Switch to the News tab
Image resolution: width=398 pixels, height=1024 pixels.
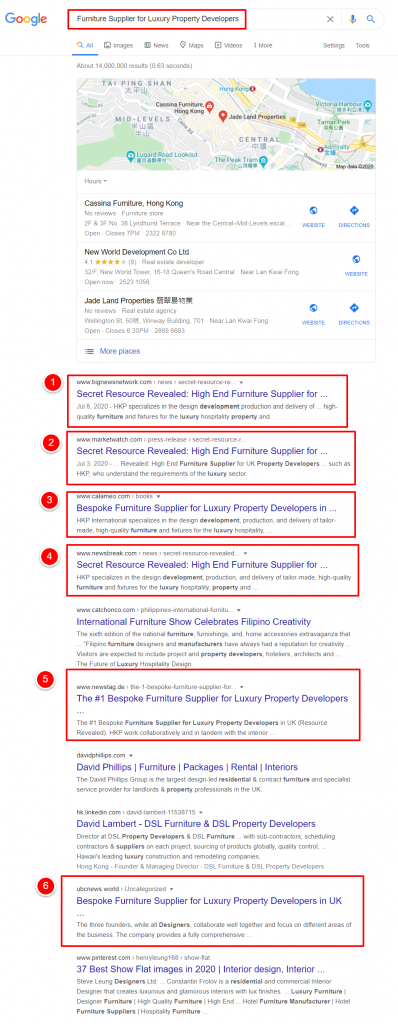click(x=156, y=46)
